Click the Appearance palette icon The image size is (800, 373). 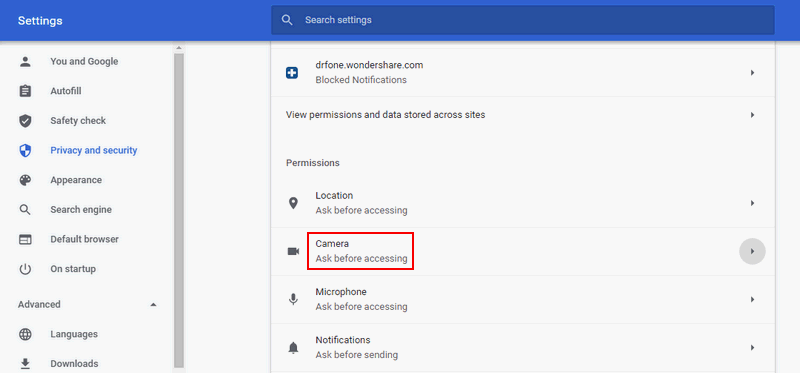coord(25,180)
